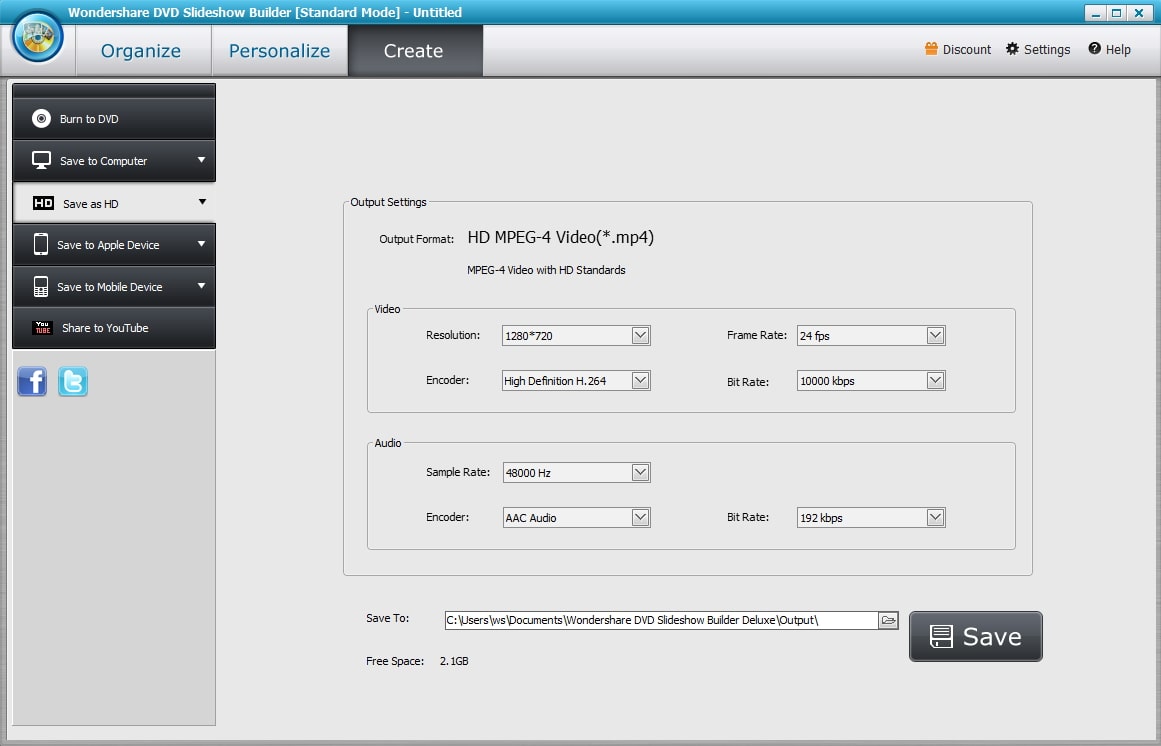Image resolution: width=1161 pixels, height=746 pixels.
Task: Choose Save to Computer option
Action: tap(114, 161)
